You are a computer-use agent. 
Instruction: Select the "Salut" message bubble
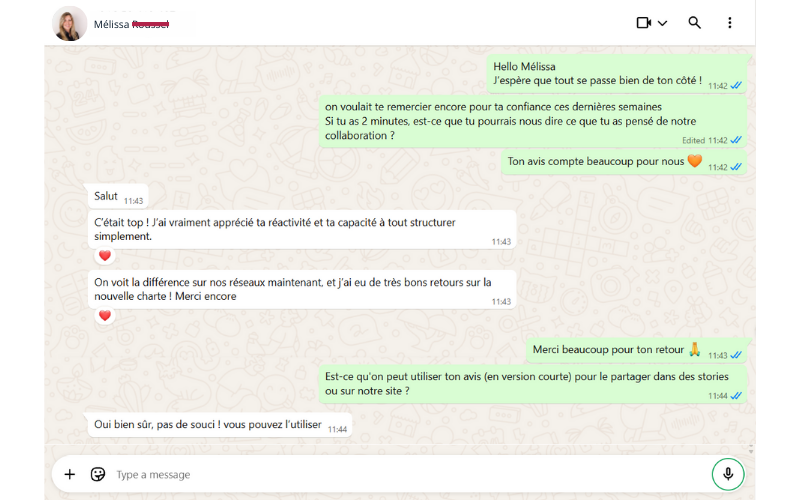click(x=118, y=196)
